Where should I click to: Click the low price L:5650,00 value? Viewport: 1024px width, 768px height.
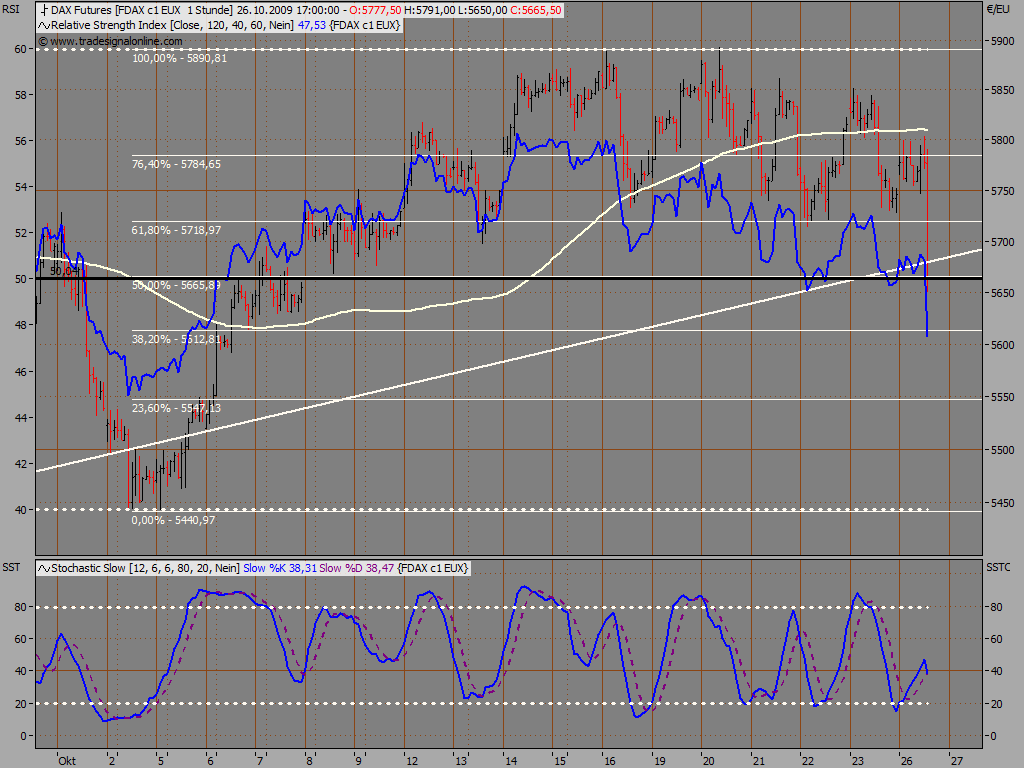pos(482,10)
